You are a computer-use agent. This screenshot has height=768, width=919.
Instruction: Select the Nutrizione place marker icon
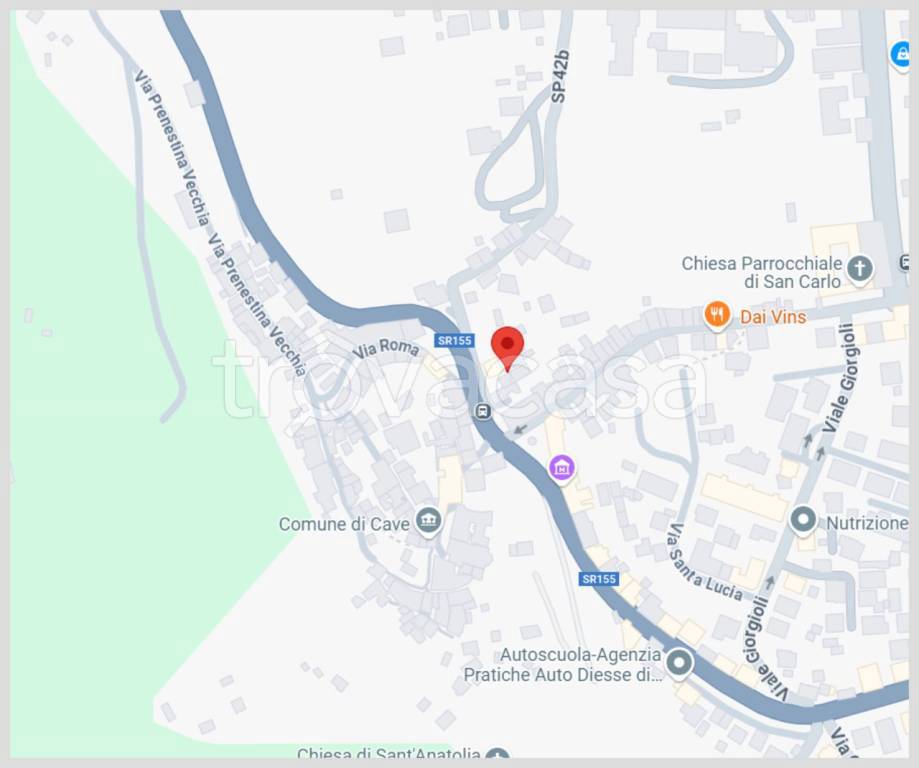[x=803, y=520]
